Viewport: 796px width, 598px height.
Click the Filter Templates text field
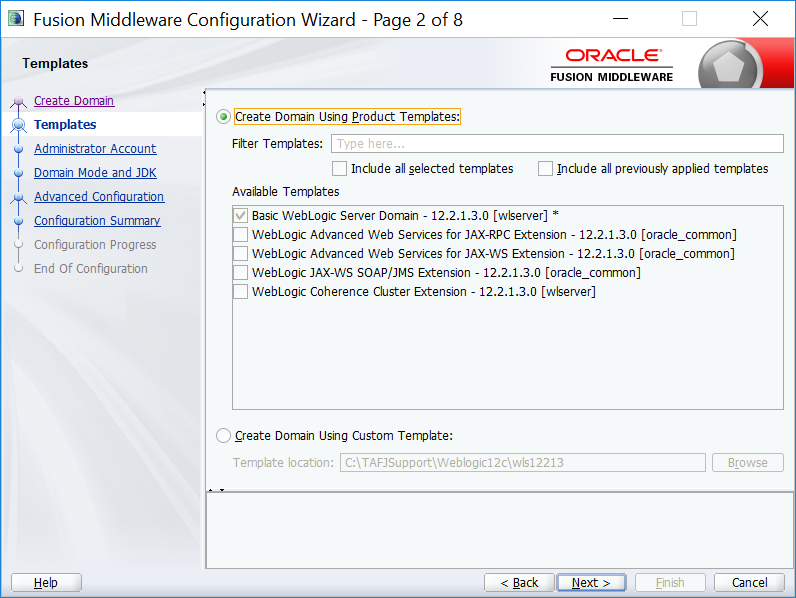click(x=557, y=144)
